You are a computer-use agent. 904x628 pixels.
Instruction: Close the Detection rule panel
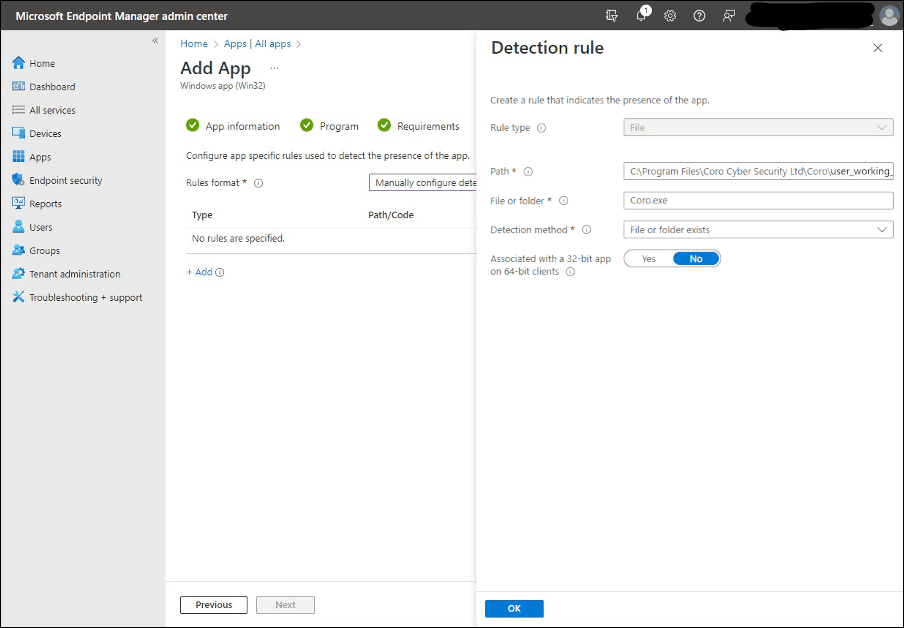877,48
